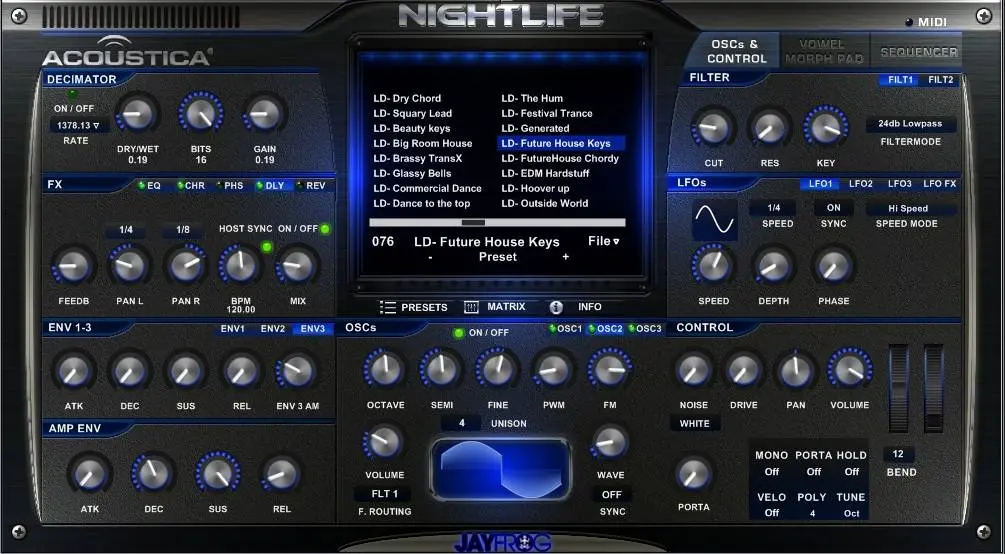
Task: Click the filter CUT knob
Action: click(713, 128)
